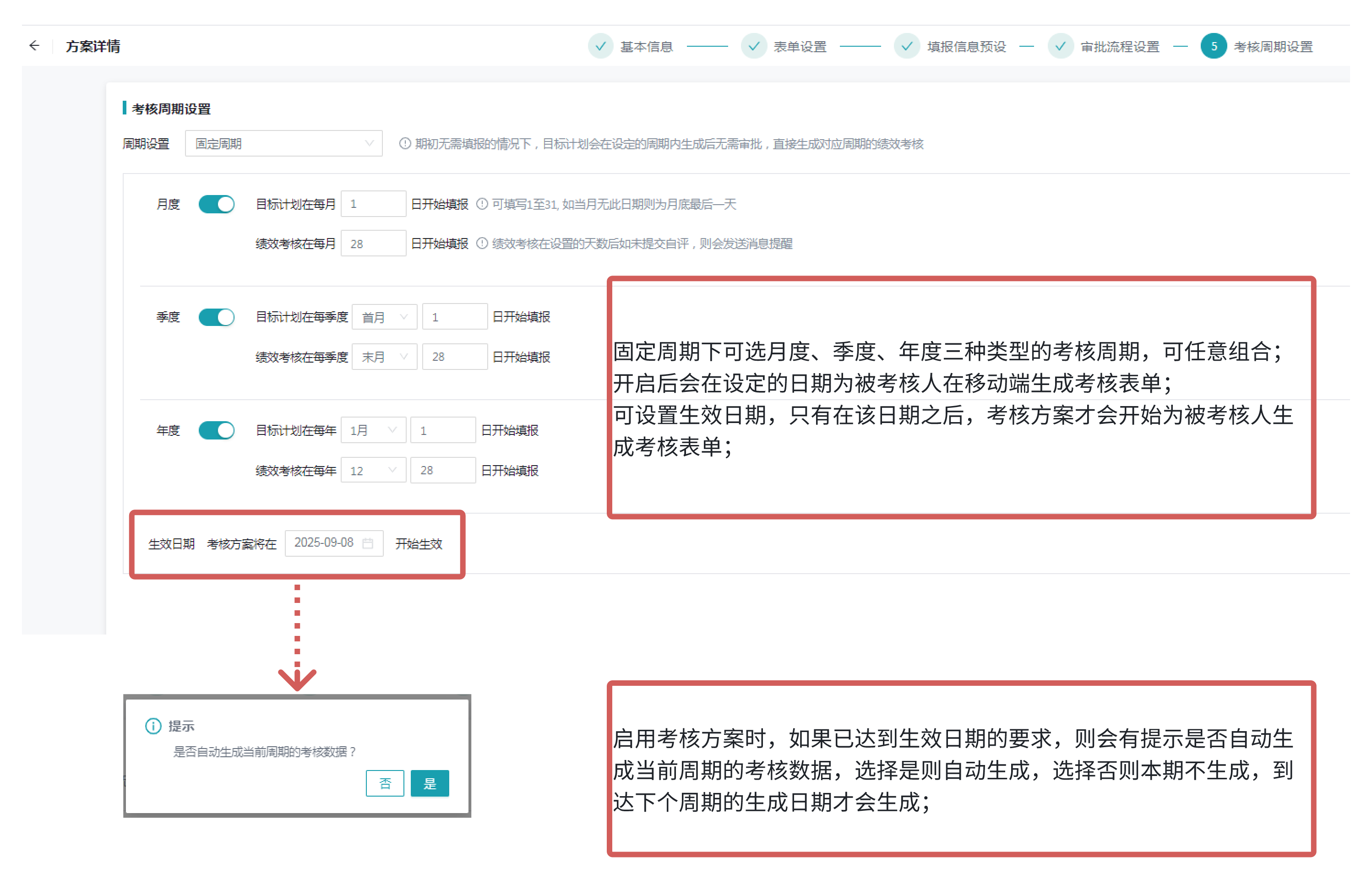Click the back arrow beside 方案详情
Screen dimensions: 1372x879
[x=34, y=46]
